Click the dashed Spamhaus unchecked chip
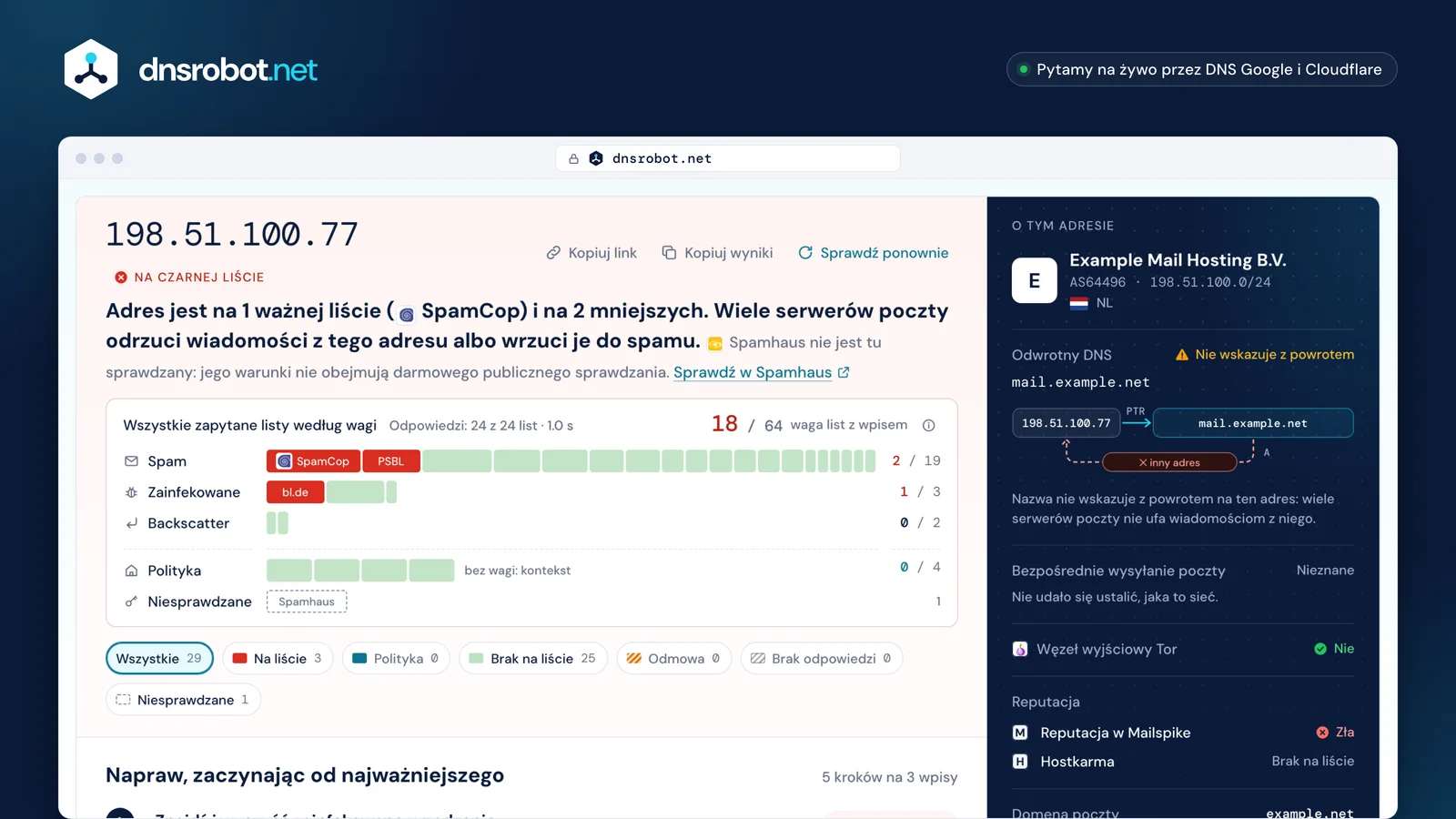1456x819 pixels. 307,602
